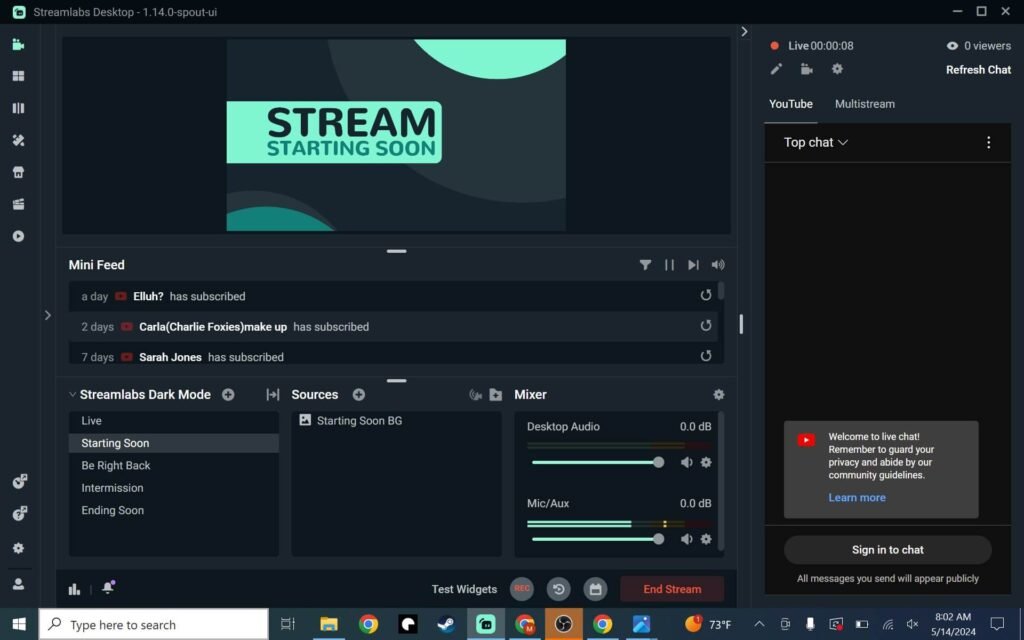Add a new source
1024x640 pixels.
pos(359,394)
